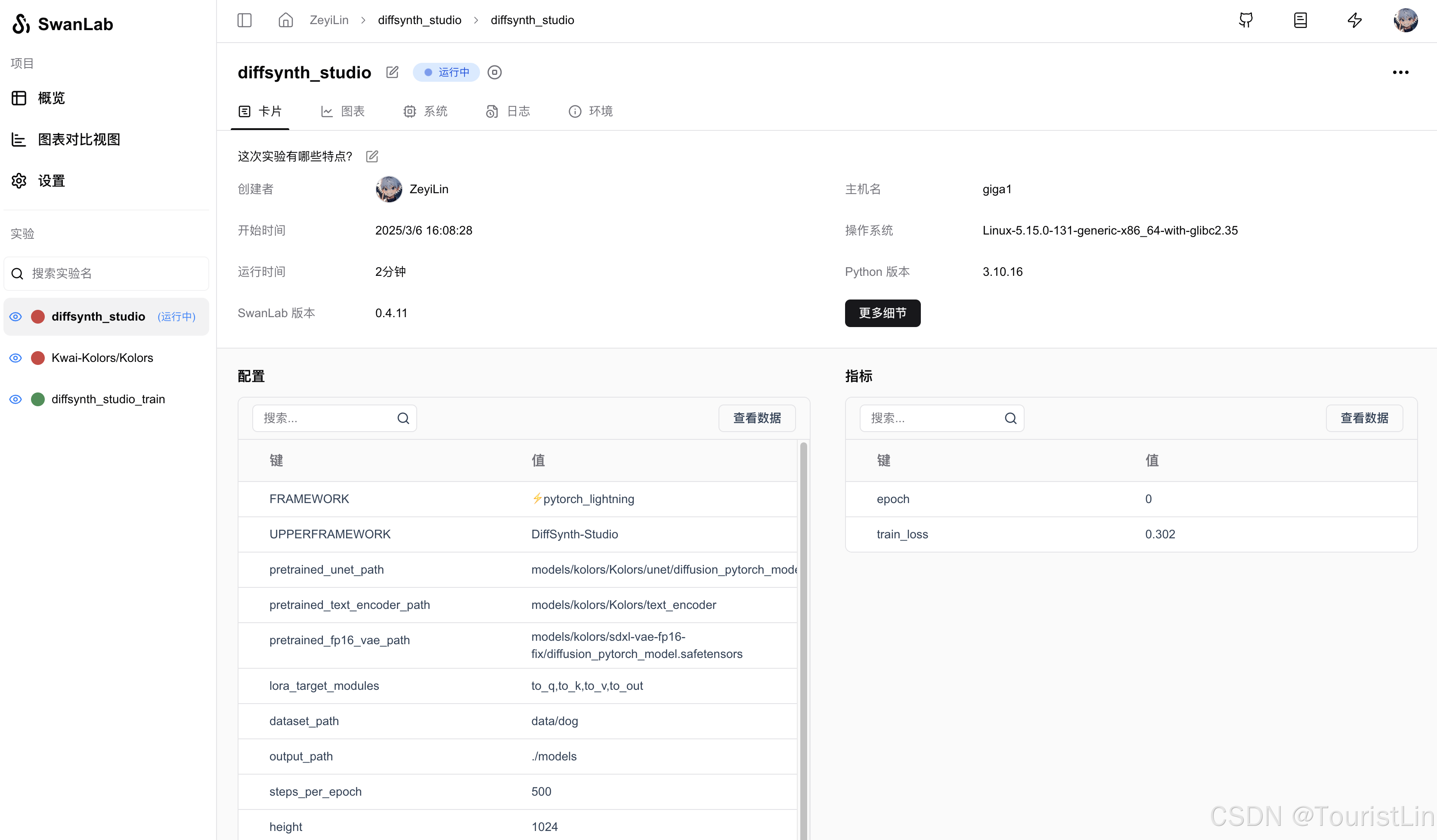1437x840 pixels.
Task: Click the stop experiment icon
Action: [x=494, y=72]
